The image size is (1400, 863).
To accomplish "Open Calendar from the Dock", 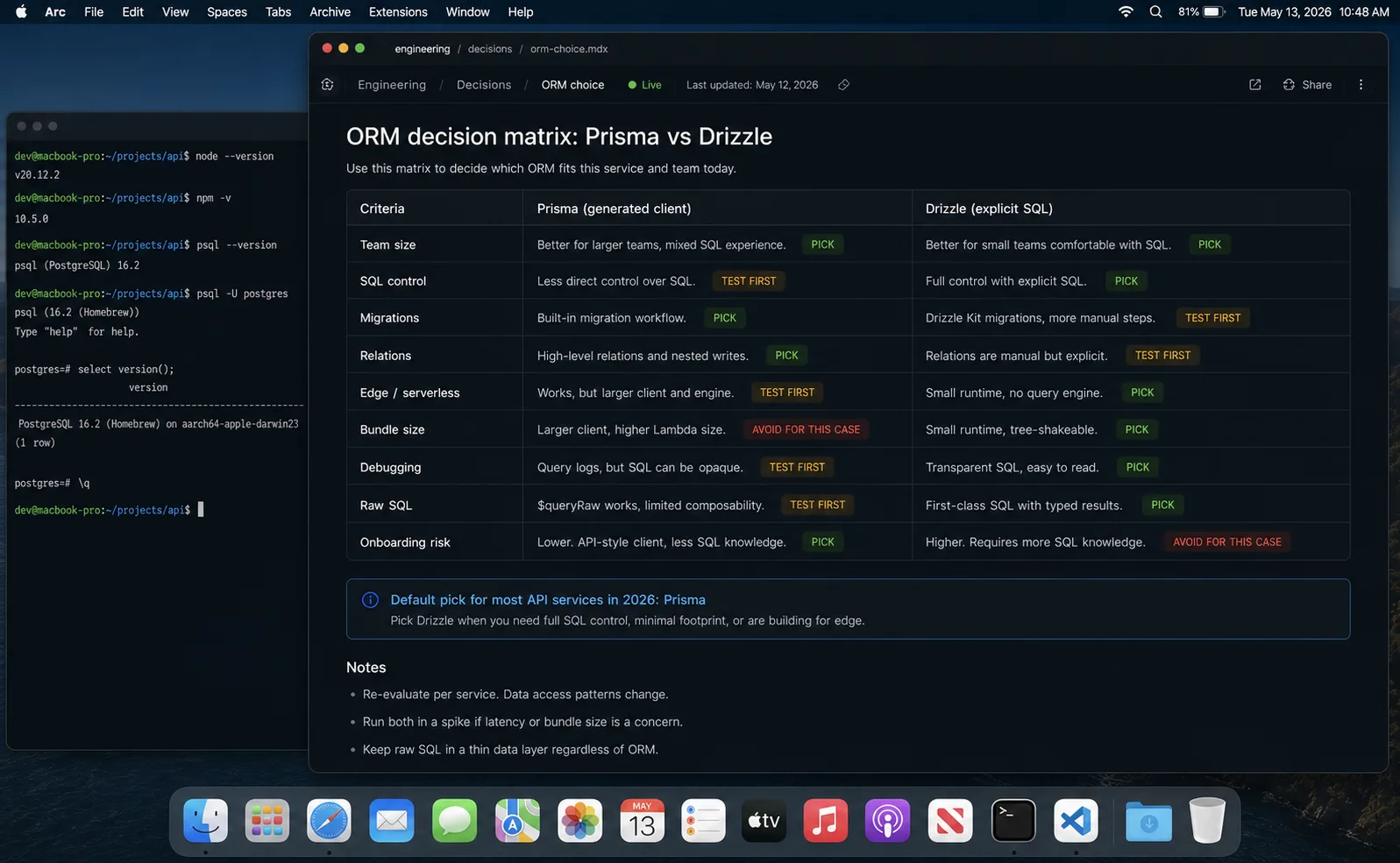I will click(642, 821).
